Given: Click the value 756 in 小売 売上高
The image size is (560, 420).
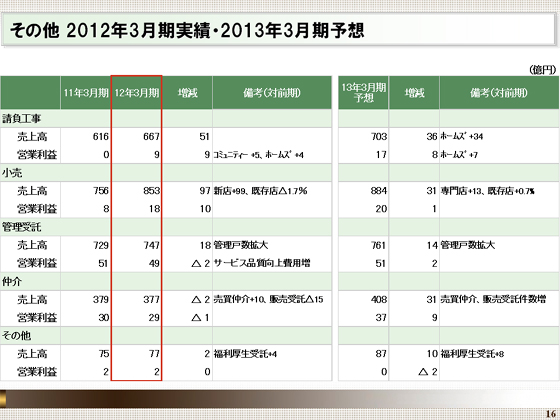Looking at the screenshot, I should point(101,191).
